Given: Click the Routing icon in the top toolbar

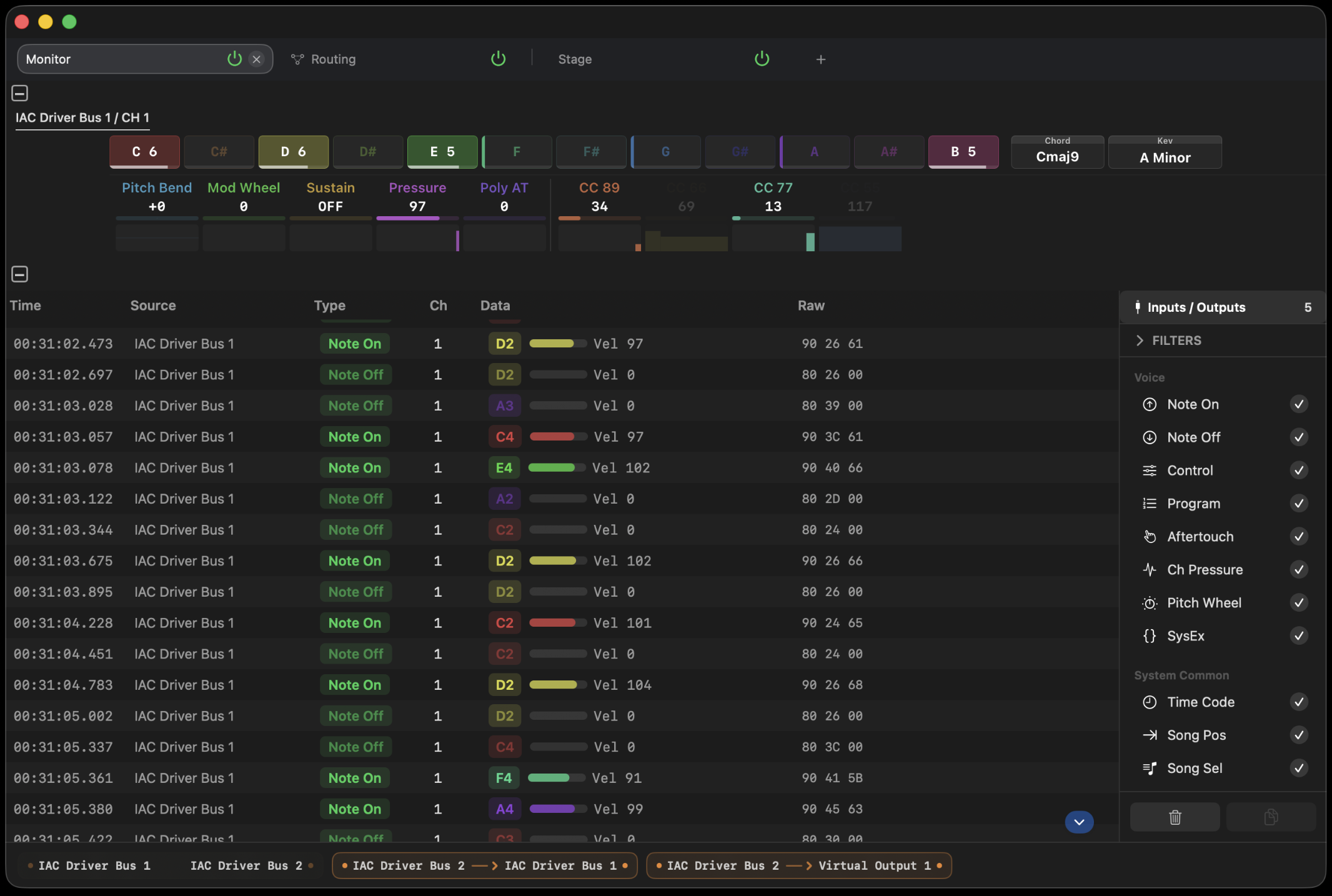Looking at the screenshot, I should click(297, 59).
